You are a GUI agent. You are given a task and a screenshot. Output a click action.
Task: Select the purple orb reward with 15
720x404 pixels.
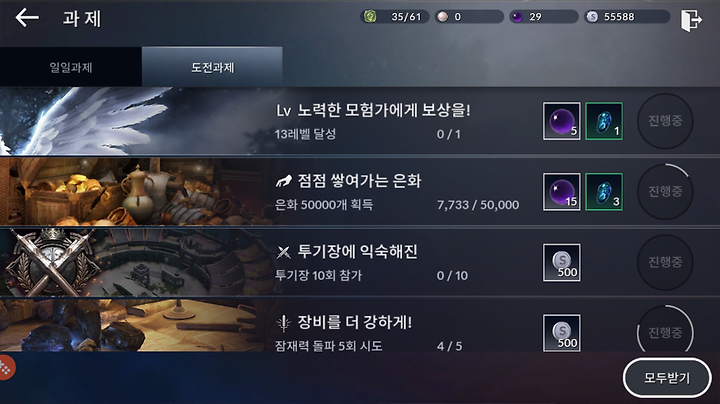pyautogui.click(x=562, y=192)
